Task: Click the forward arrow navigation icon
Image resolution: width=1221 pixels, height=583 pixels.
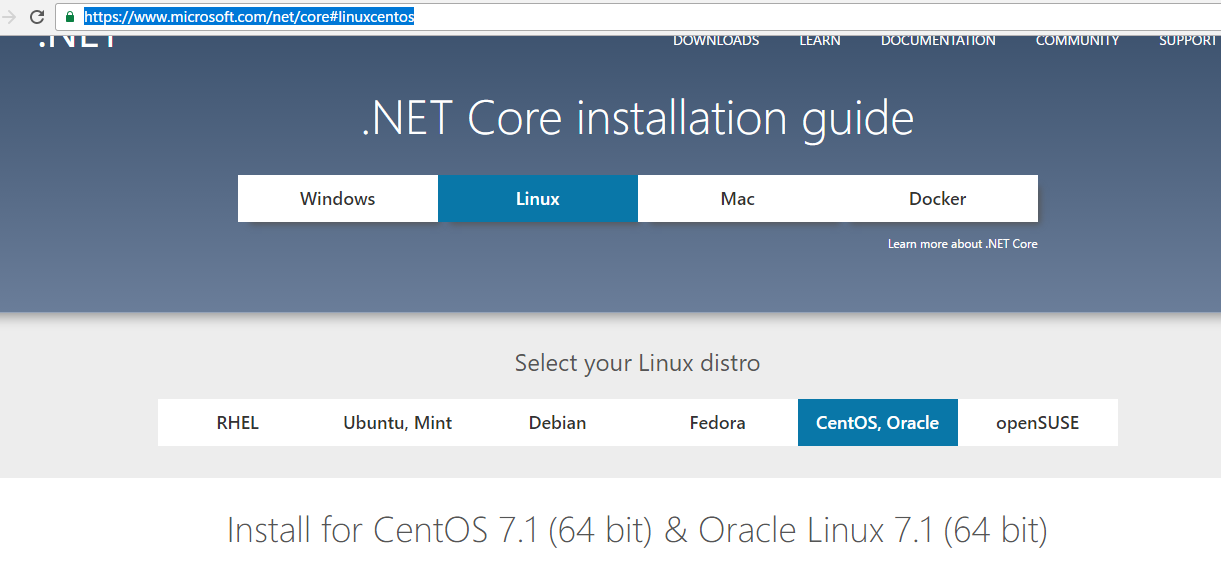Action: pyautogui.click(x=9, y=17)
